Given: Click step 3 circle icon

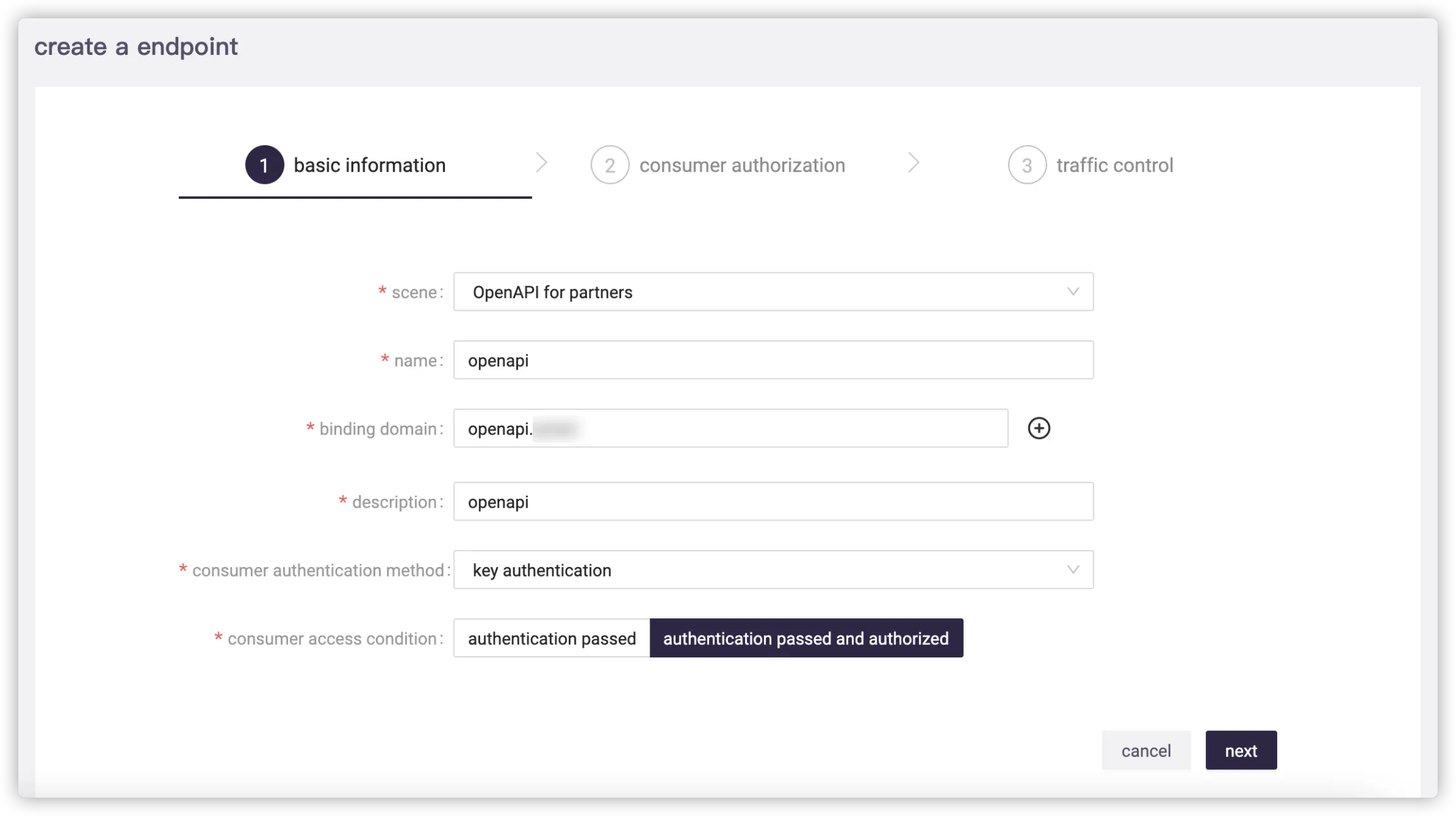Looking at the screenshot, I should click(x=1027, y=165).
